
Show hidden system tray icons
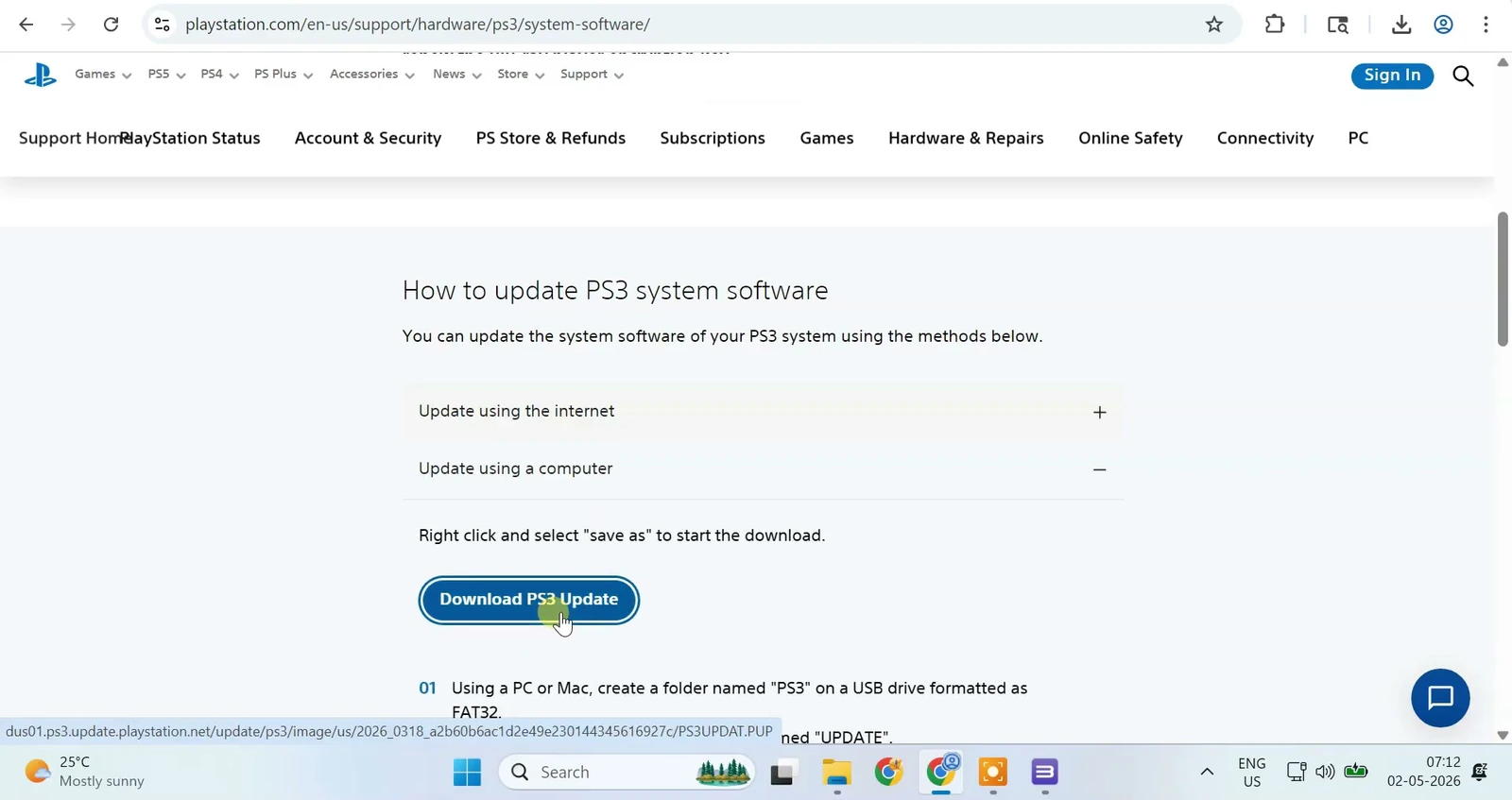1207,773
